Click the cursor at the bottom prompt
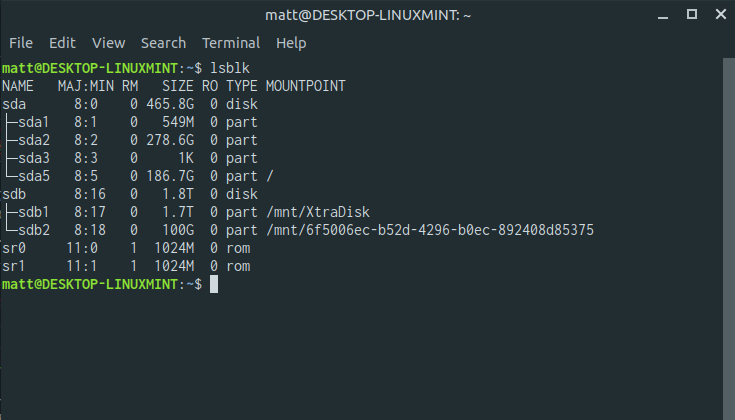This screenshot has width=735, height=420. (213, 285)
